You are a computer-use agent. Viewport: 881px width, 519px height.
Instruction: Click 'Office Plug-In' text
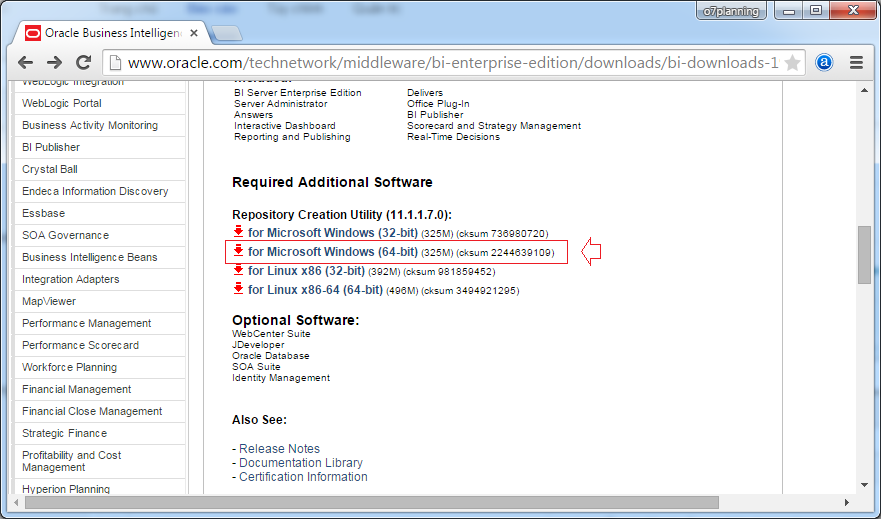click(x=438, y=104)
